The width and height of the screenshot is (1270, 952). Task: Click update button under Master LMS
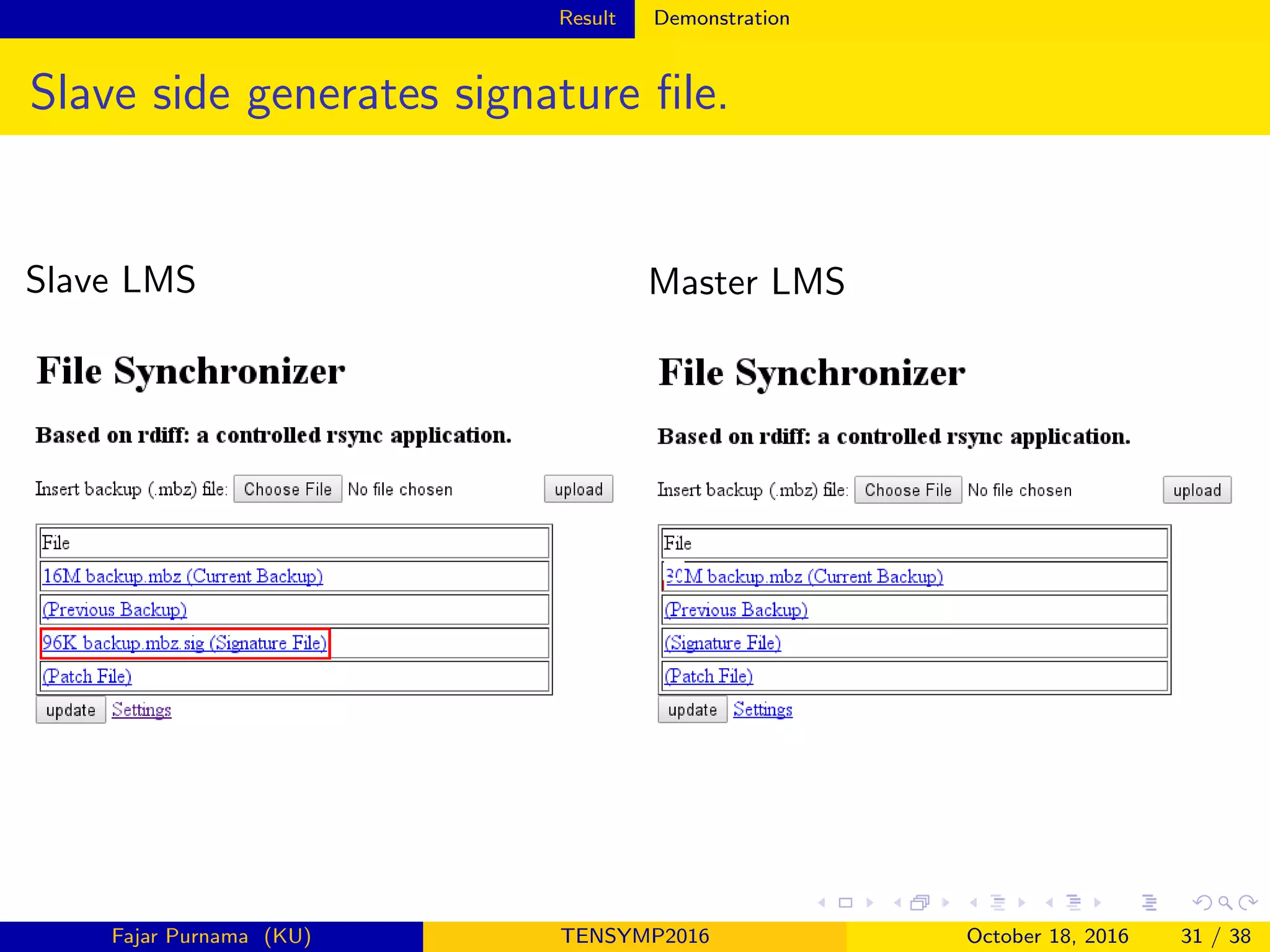click(692, 710)
